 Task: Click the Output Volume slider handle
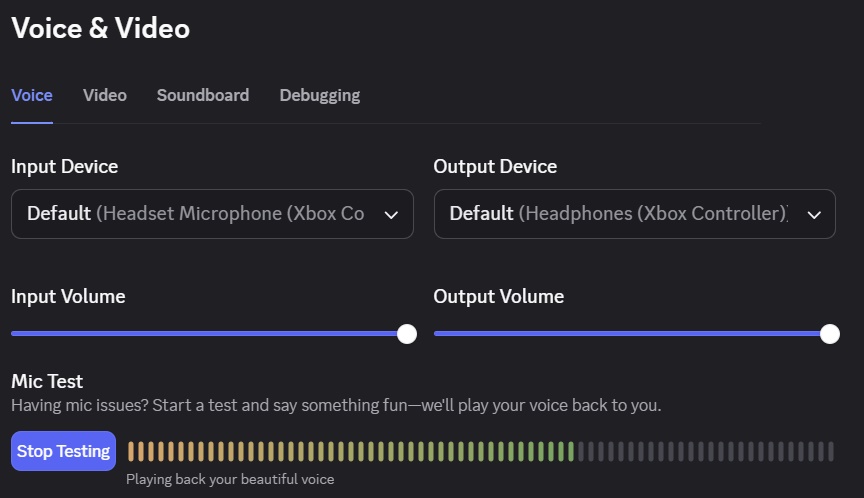pos(830,334)
